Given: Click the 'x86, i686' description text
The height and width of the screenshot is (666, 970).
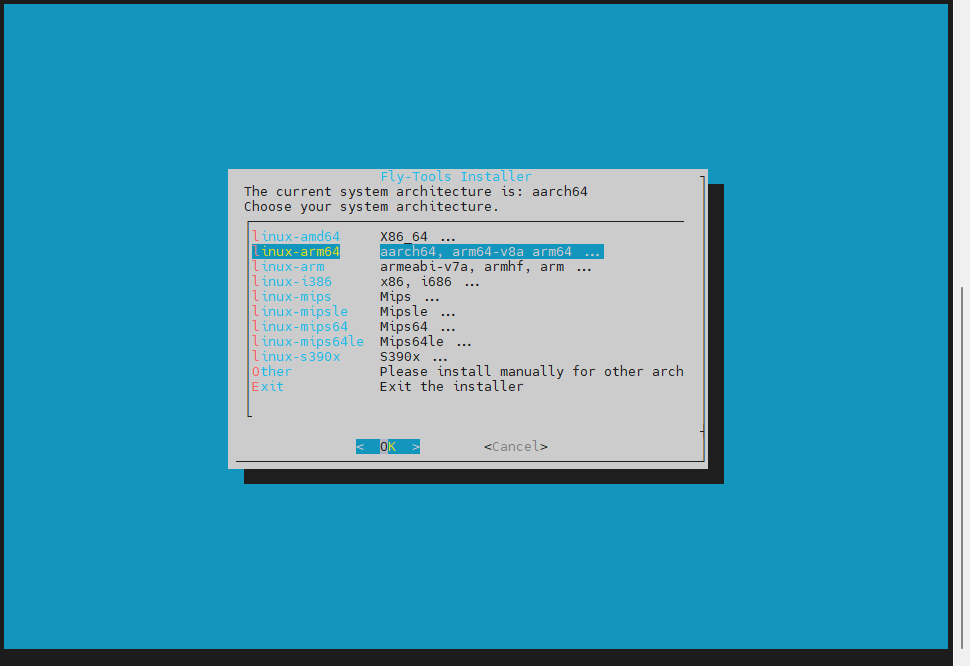Looking at the screenshot, I should 416,282.
